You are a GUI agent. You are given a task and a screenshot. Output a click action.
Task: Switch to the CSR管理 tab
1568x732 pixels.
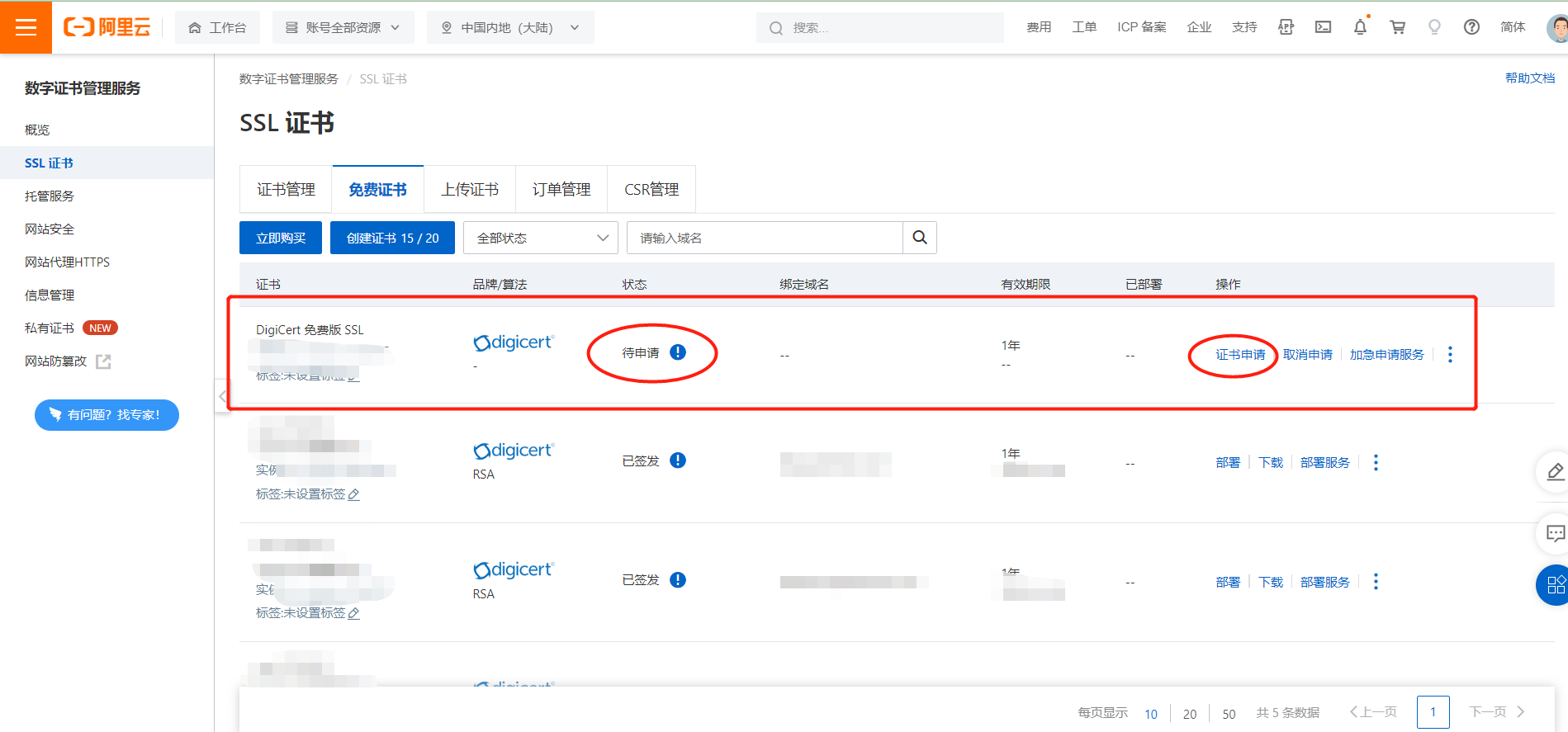point(651,190)
